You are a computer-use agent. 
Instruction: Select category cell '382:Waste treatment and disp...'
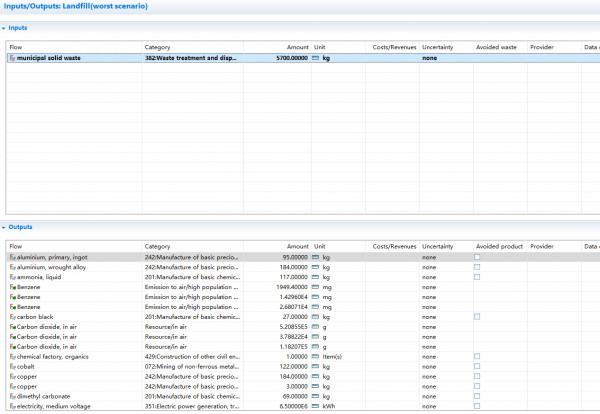(x=191, y=58)
